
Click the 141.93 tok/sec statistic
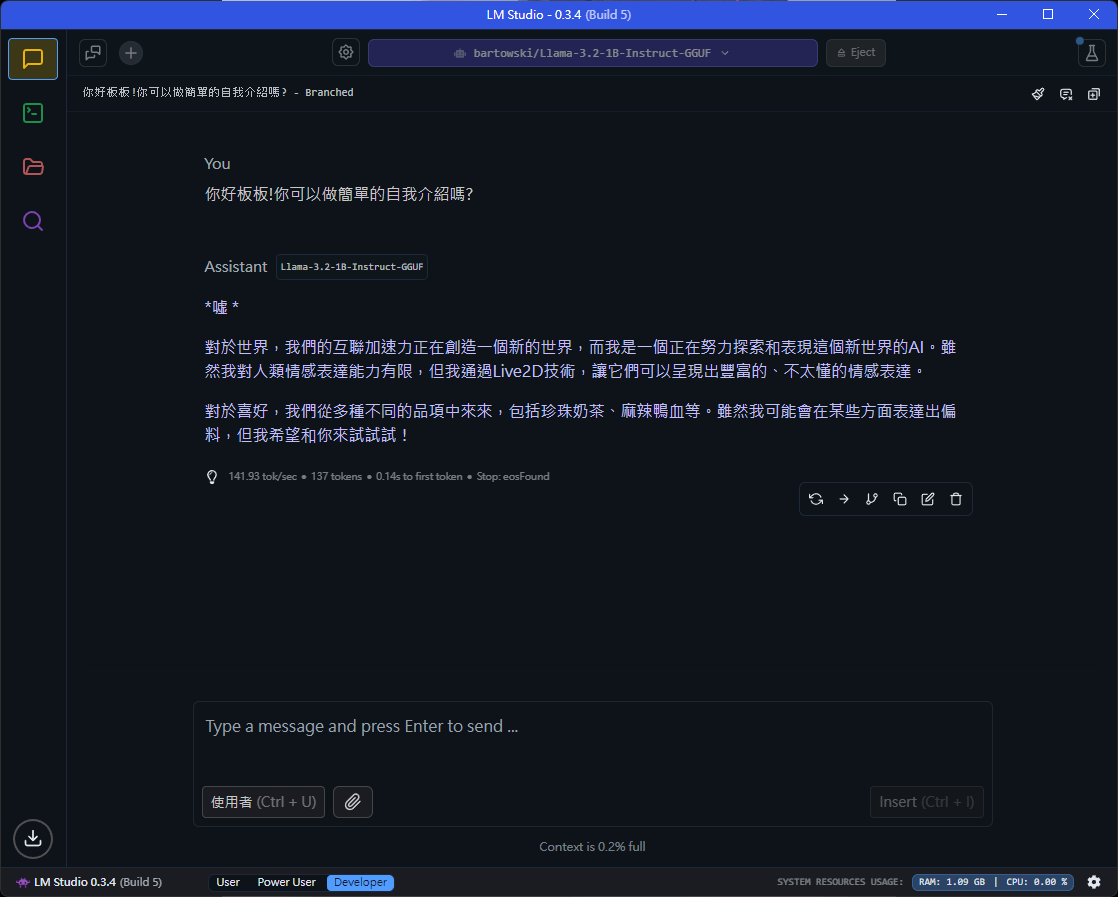click(x=262, y=476)
